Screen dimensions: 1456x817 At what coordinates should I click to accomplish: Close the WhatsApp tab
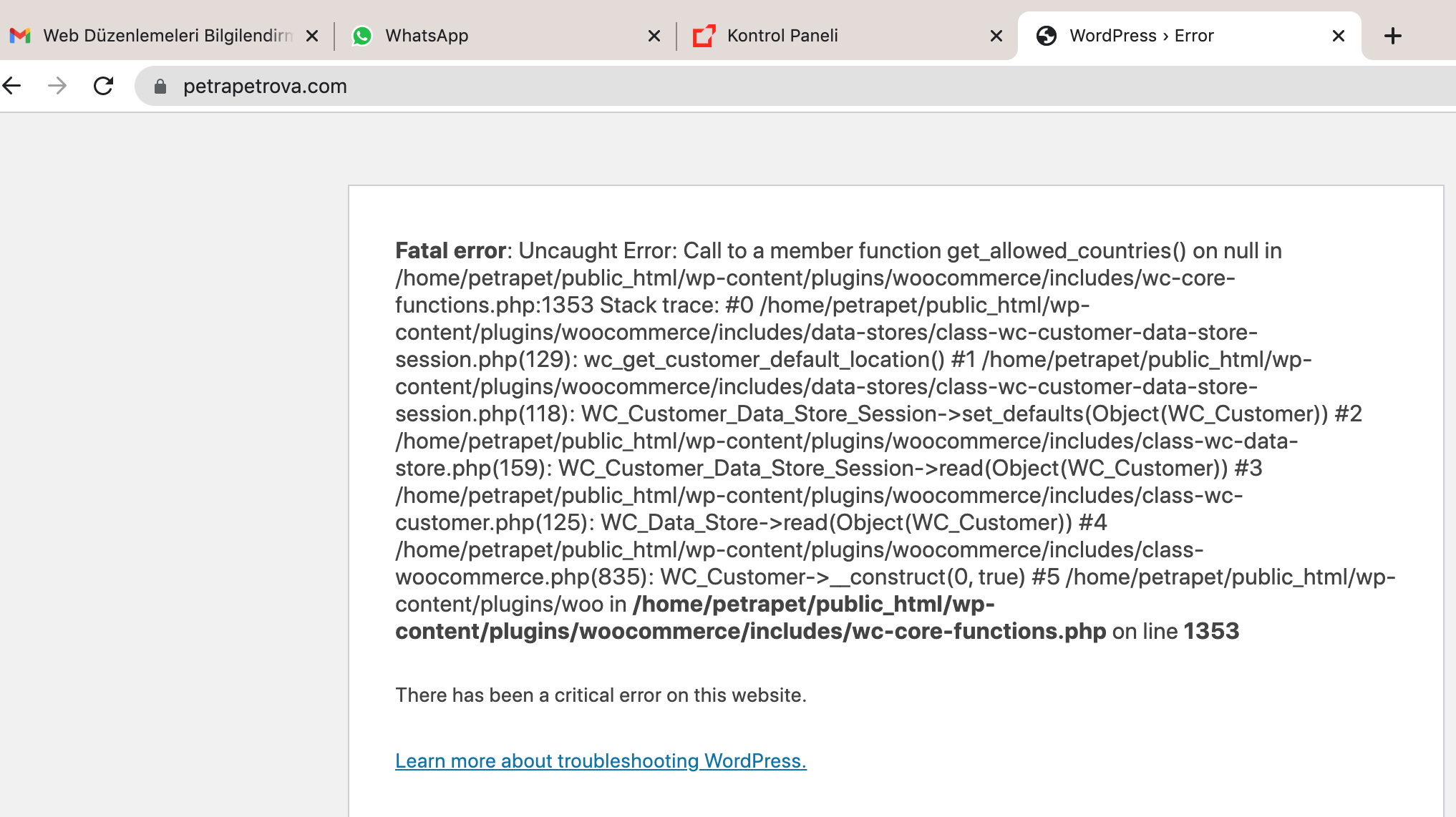pyautogui.click(x=654, y=36)
